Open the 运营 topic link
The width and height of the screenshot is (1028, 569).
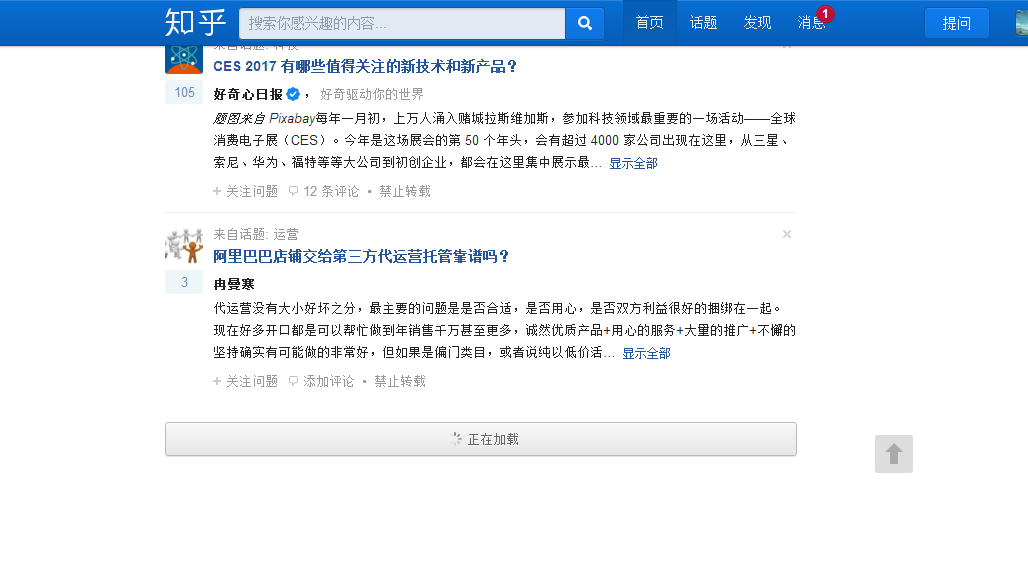point(286,234)
